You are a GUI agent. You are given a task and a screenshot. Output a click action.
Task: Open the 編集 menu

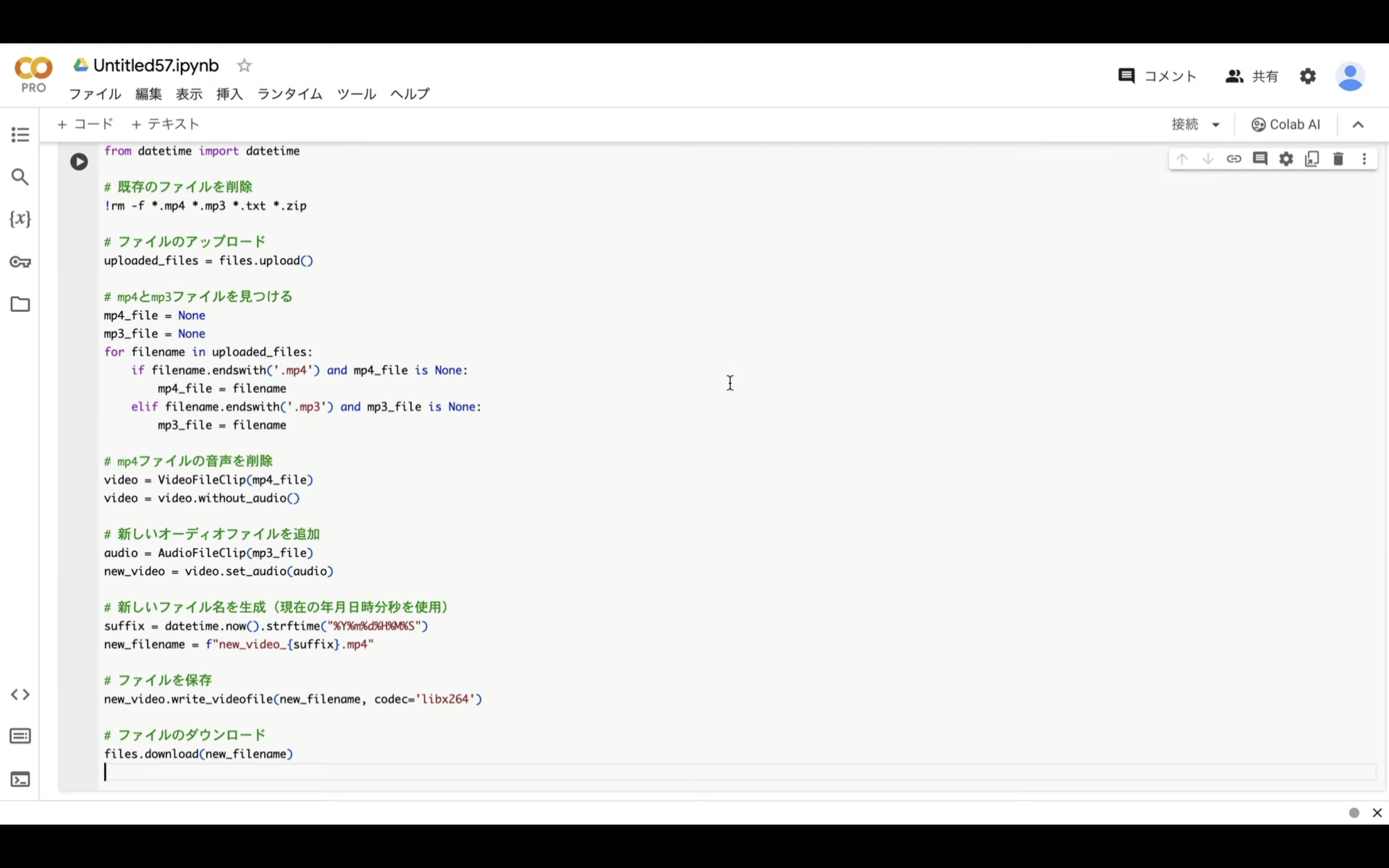click(149, 94)
